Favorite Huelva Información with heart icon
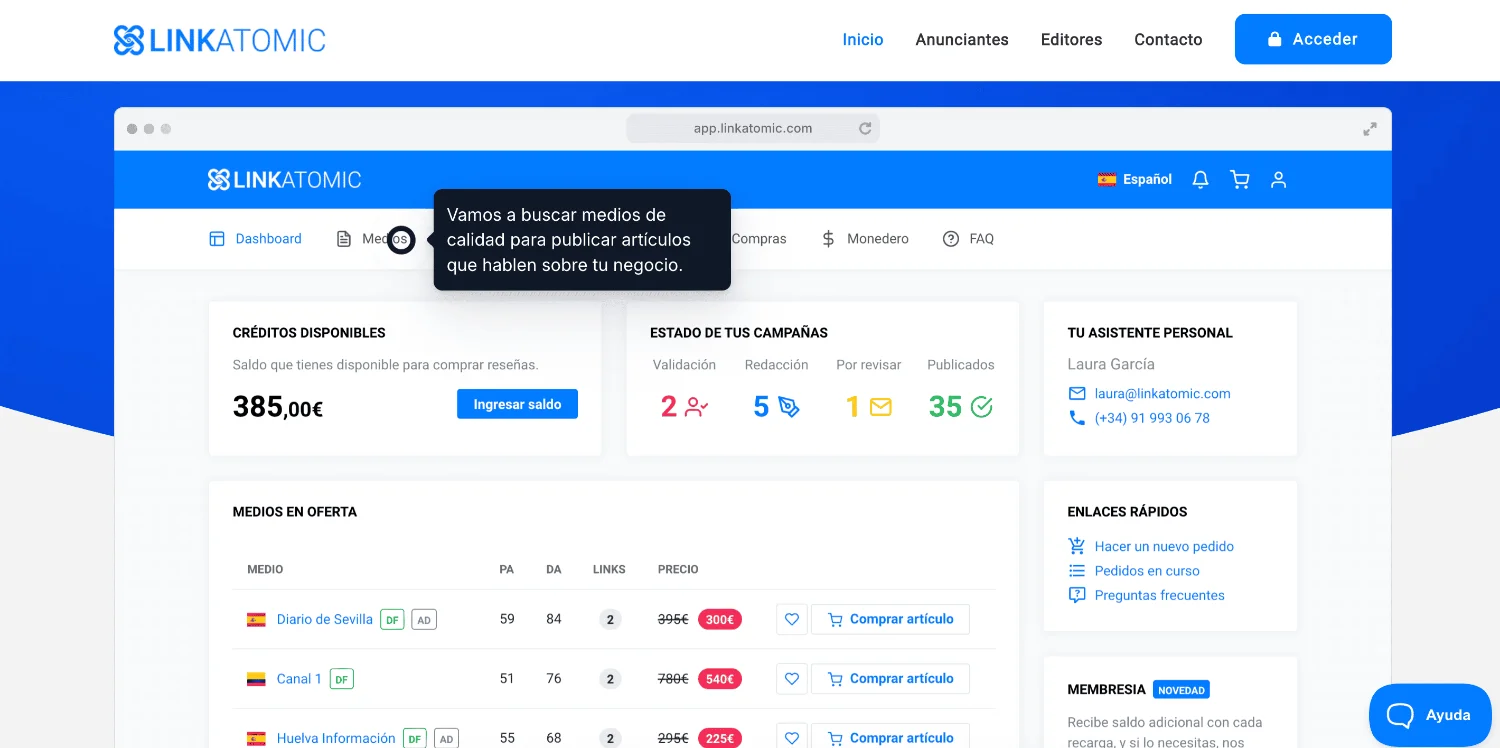 click(x=792, y=738)
